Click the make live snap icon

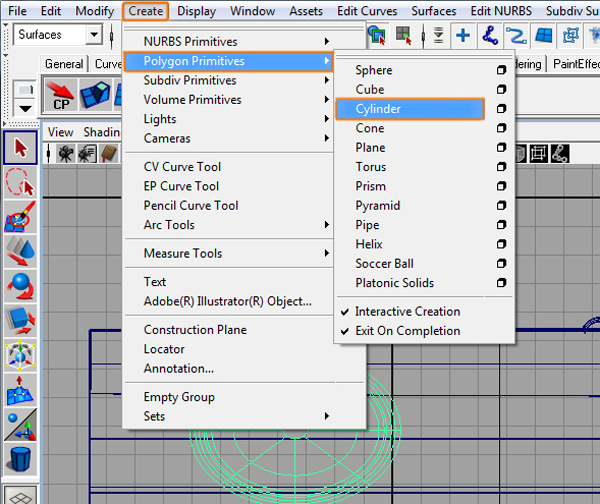point(570,36)
